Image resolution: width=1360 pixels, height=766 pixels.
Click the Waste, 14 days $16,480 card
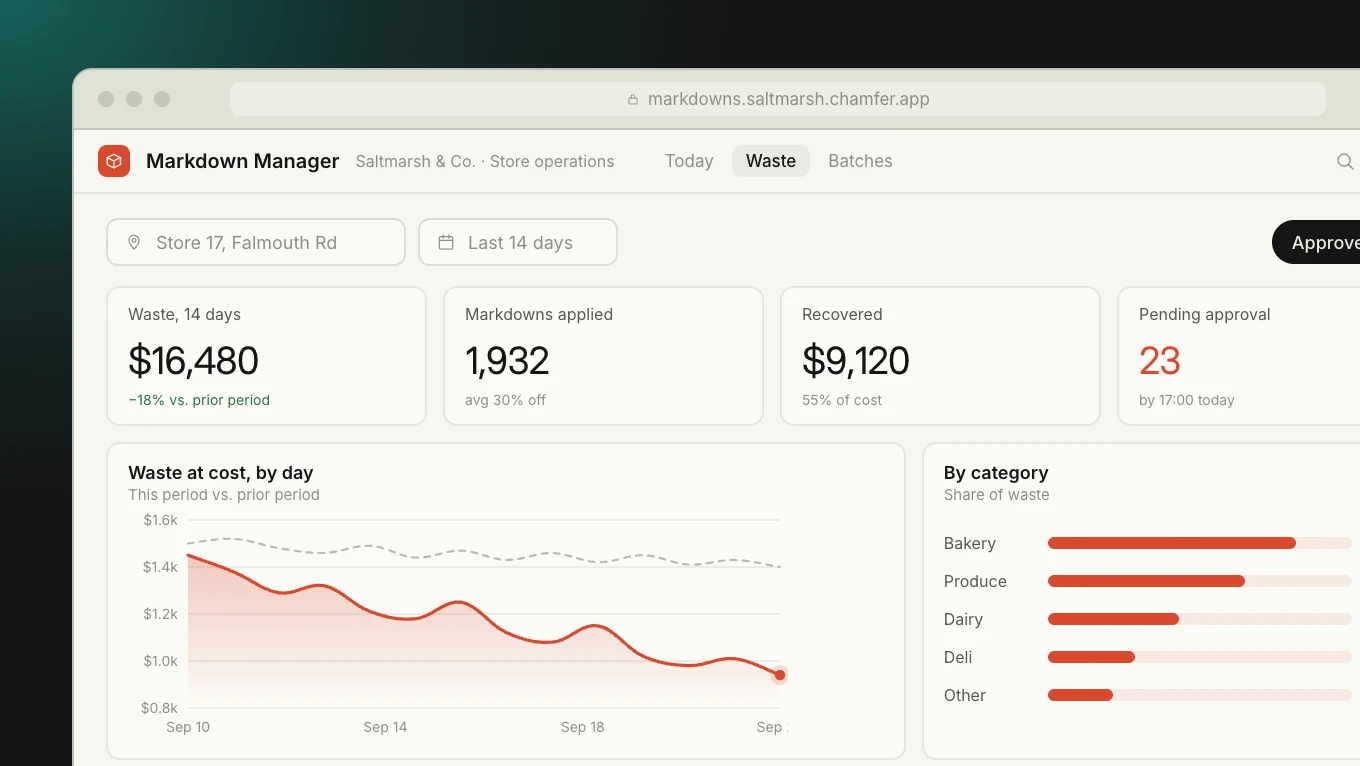pos(267,356)
